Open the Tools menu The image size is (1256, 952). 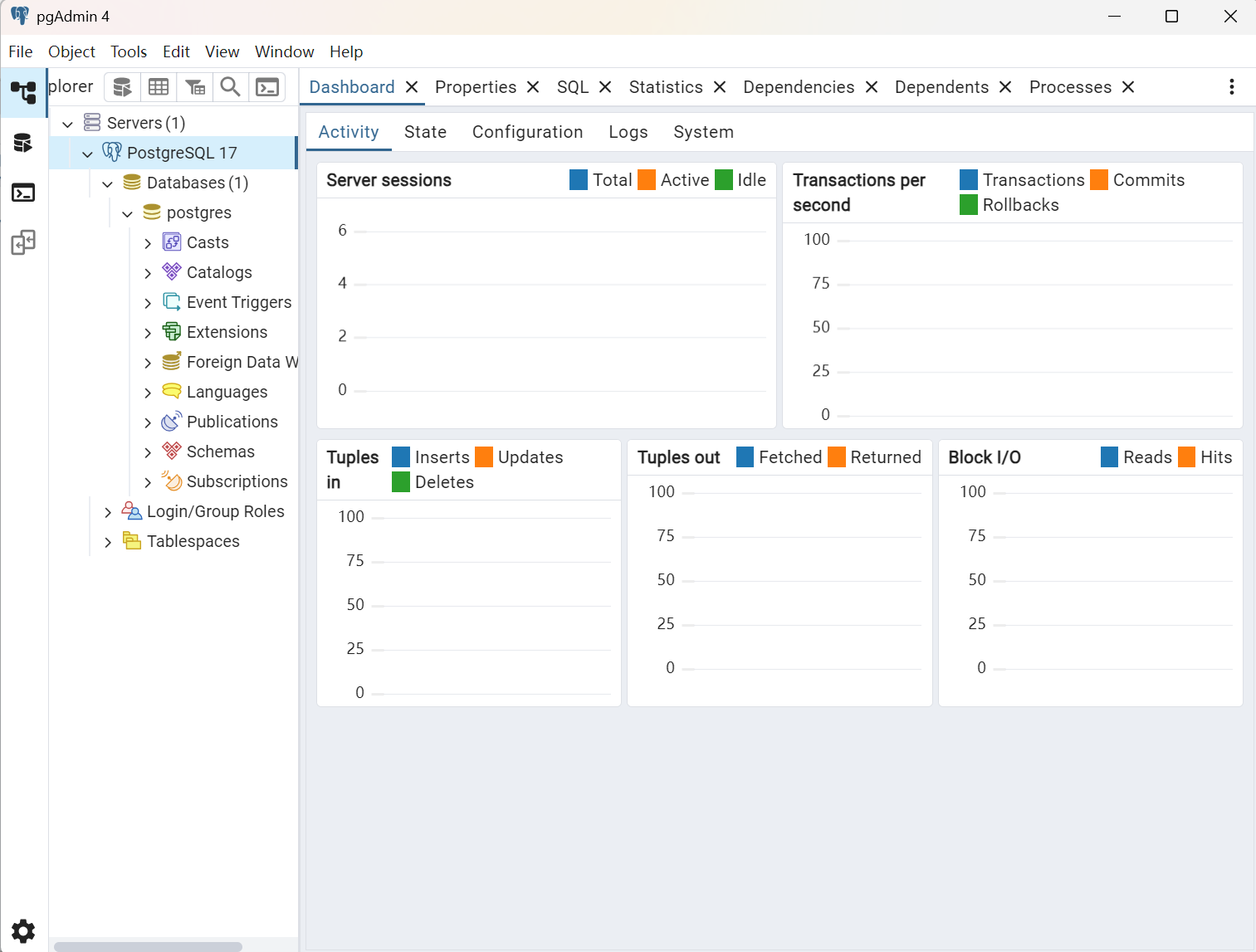129,51
